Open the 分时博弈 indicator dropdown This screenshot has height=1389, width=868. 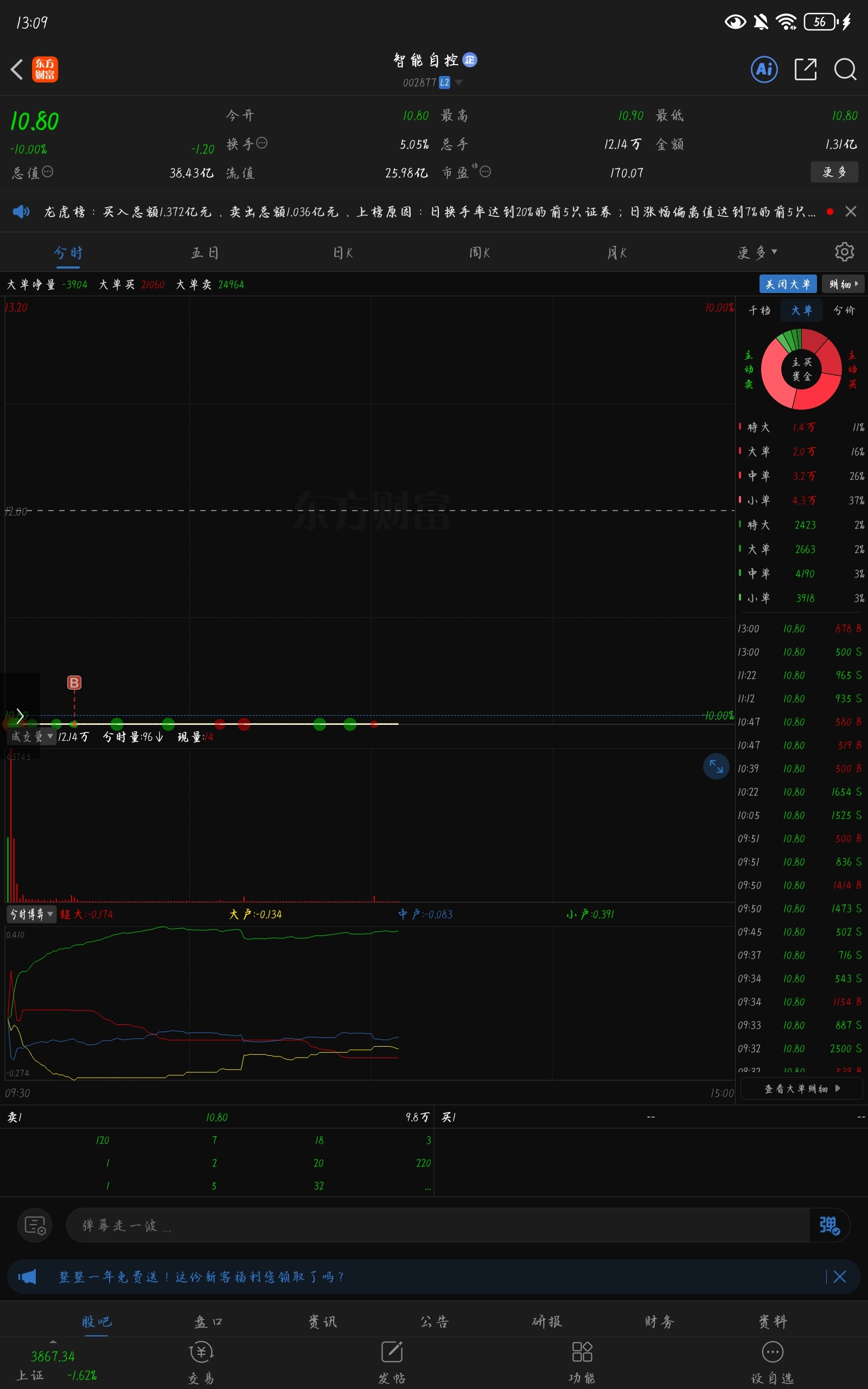(32, 914)
